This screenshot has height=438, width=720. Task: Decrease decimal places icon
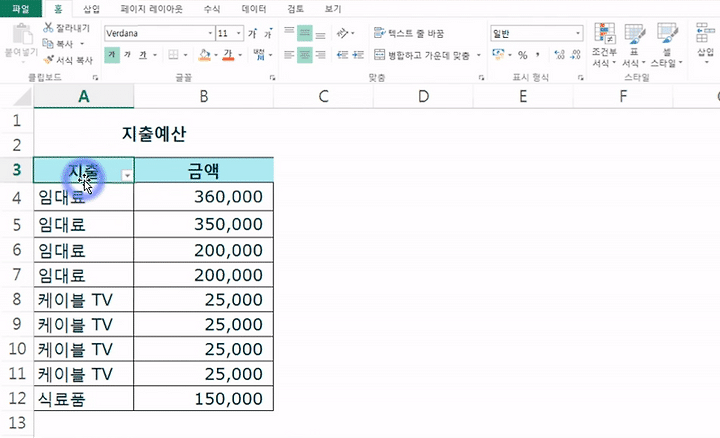point(575,55)
